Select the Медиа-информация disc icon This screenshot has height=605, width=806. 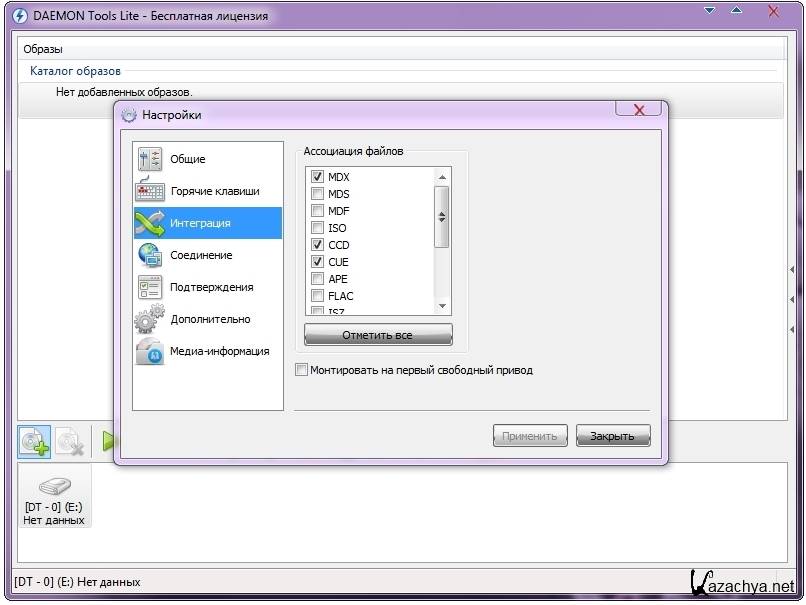[150, 351]
